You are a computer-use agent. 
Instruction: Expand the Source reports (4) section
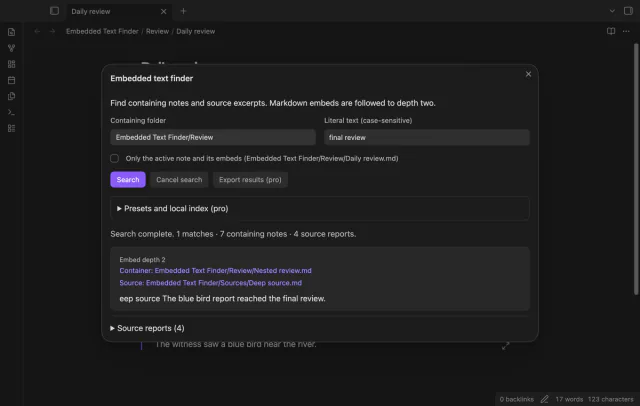pos(147,328)
